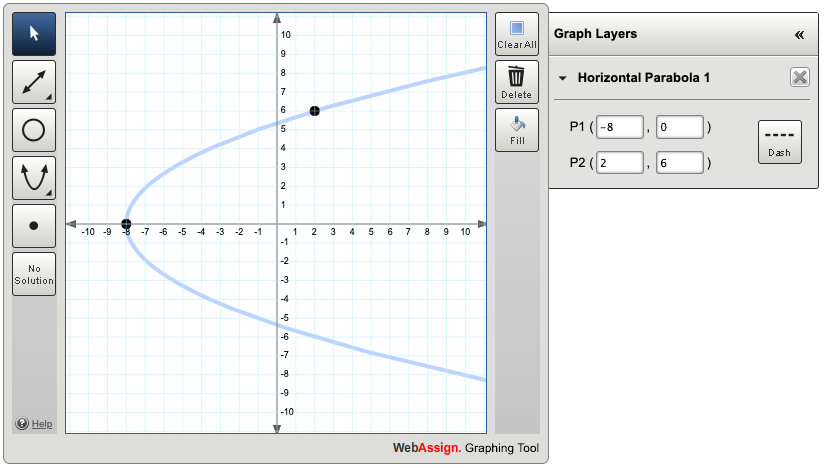The height and width of the screenshot is (468, 825).
Task: Click the Graph Layers header text
Action: coord(595,34)
